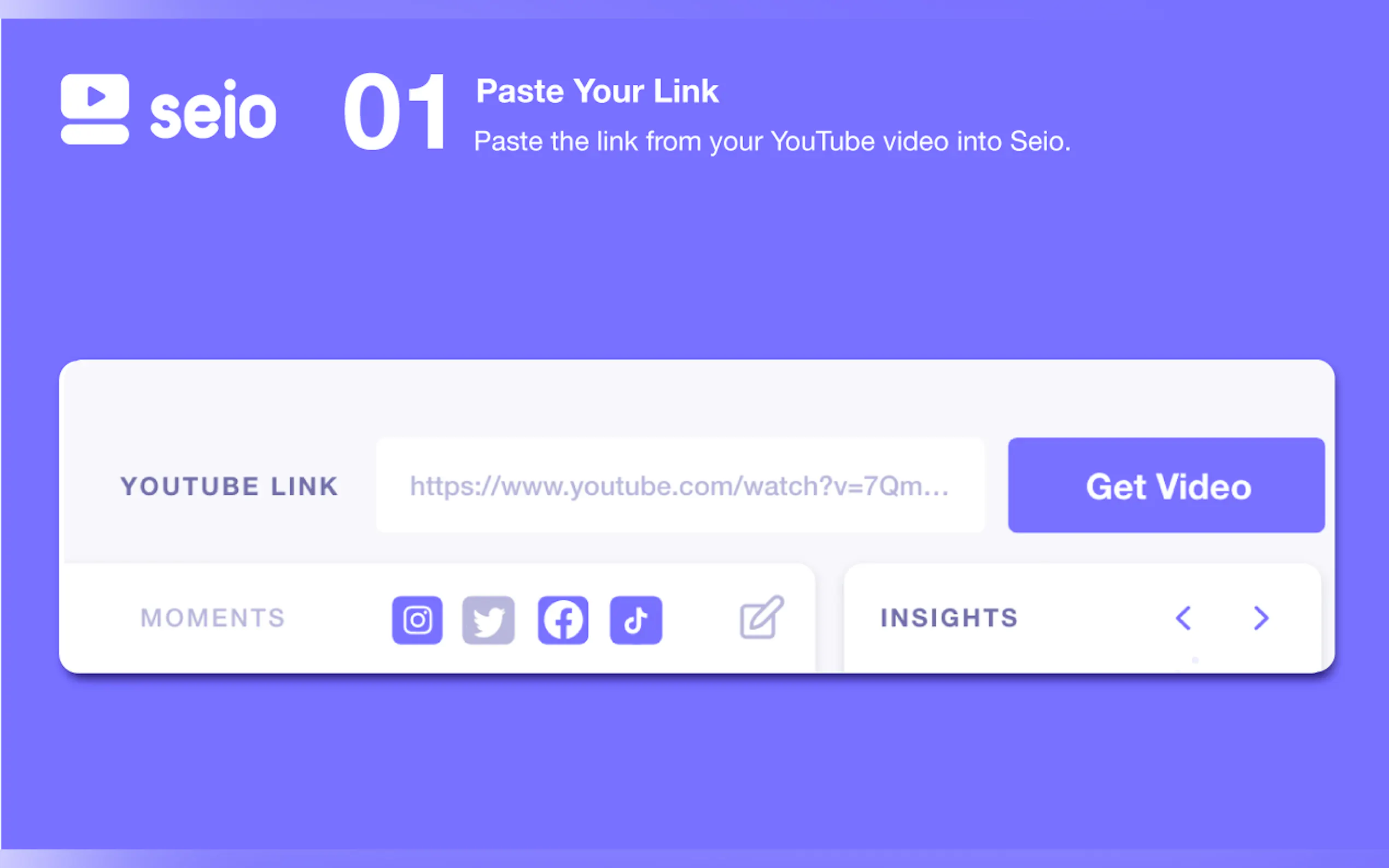Viewport: 1389px width, 868px height.
Task: Click the Instagram icon in Moments
Action: 417,620
